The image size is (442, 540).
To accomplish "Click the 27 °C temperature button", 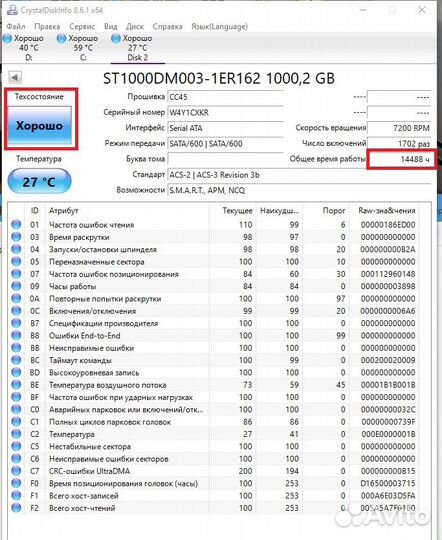I will (x=39, y=181).
